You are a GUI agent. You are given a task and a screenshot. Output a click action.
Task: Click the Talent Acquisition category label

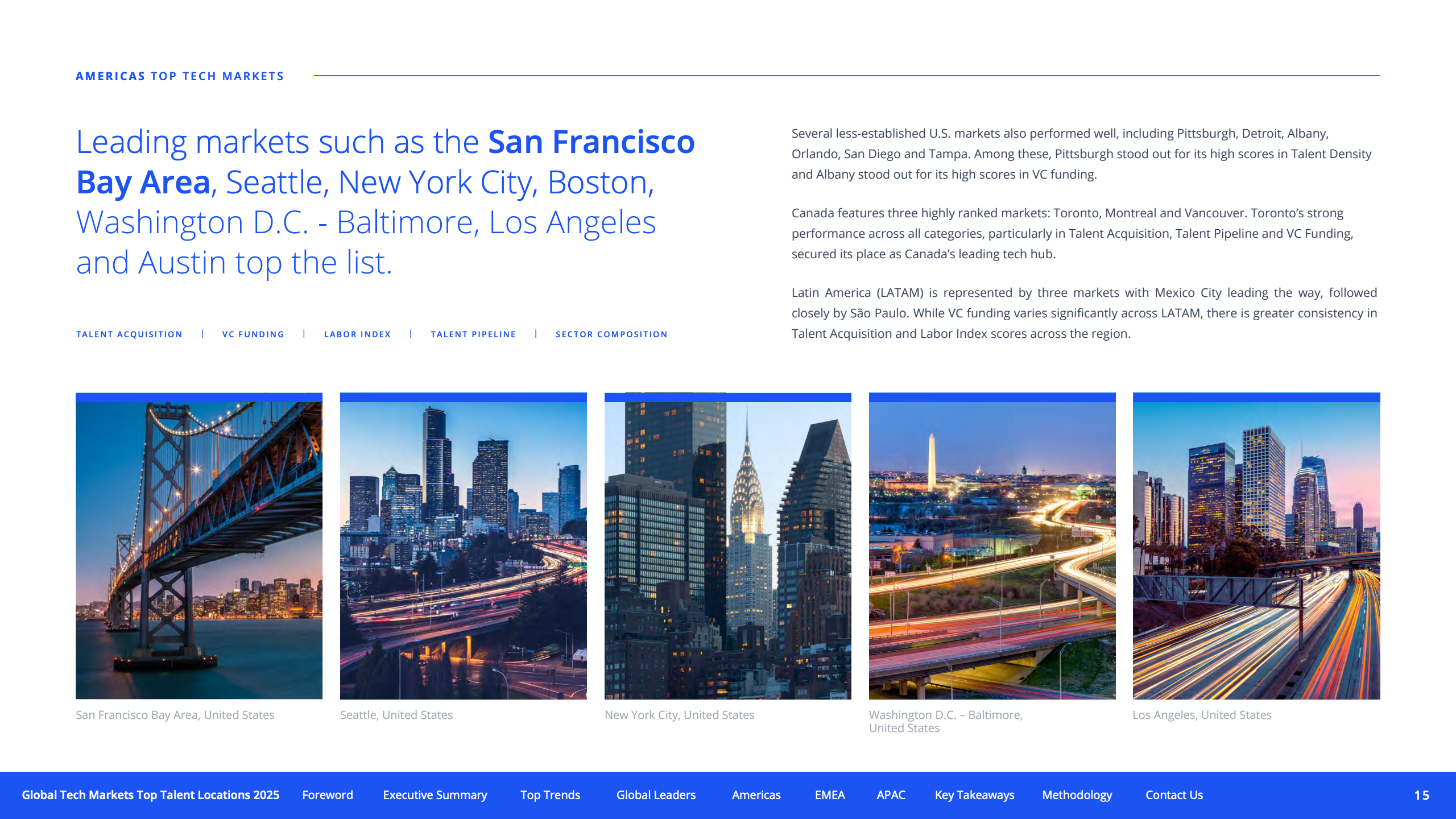129,334
